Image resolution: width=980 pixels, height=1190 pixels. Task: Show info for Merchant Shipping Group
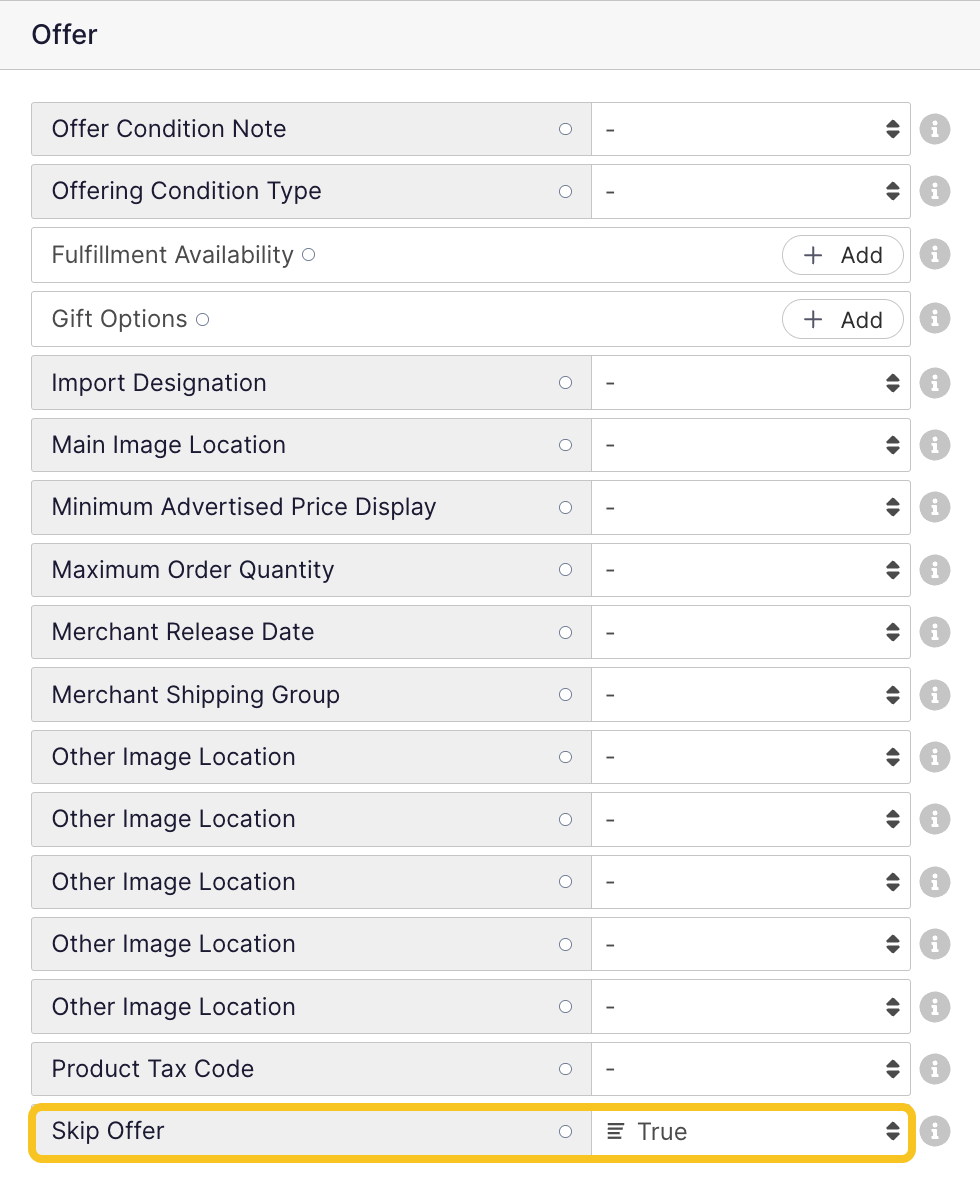point(934,694)
